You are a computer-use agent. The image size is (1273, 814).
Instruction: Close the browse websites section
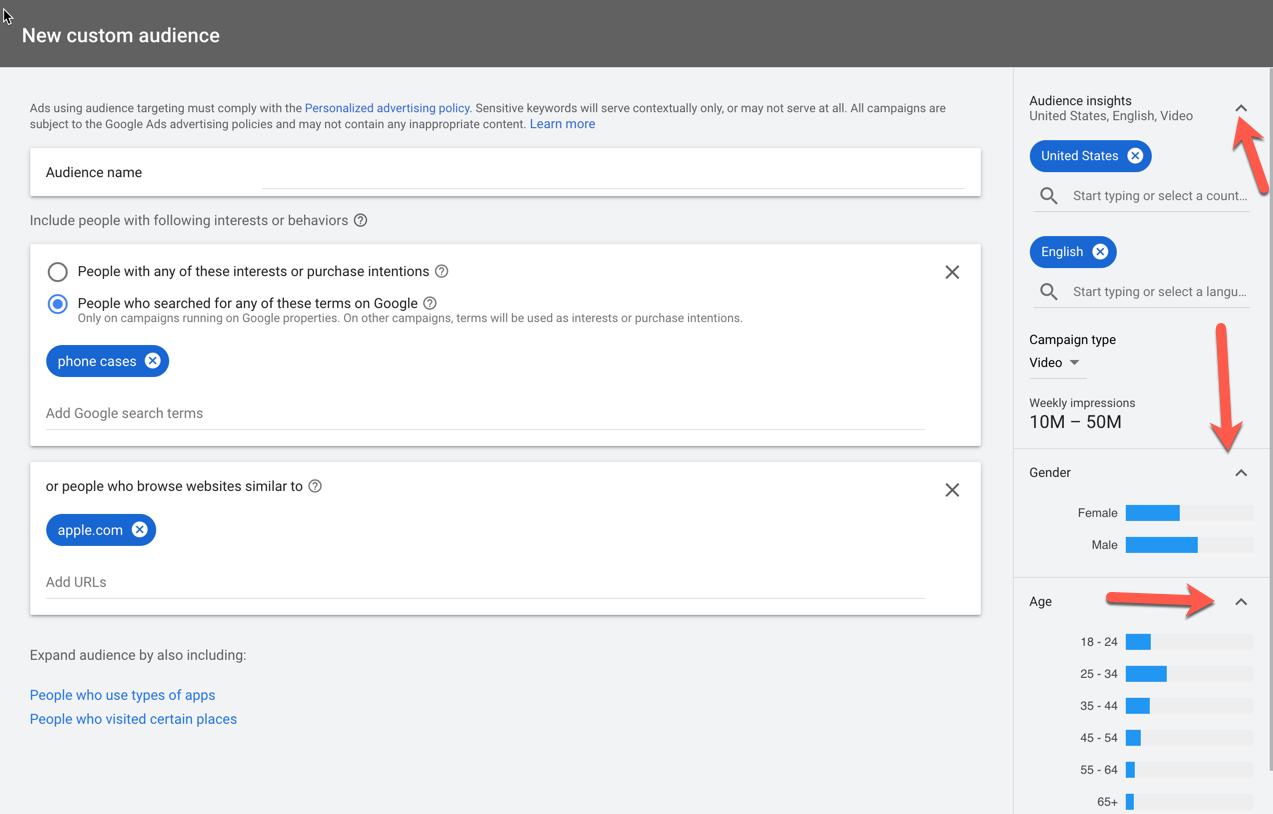click(952, 490)
